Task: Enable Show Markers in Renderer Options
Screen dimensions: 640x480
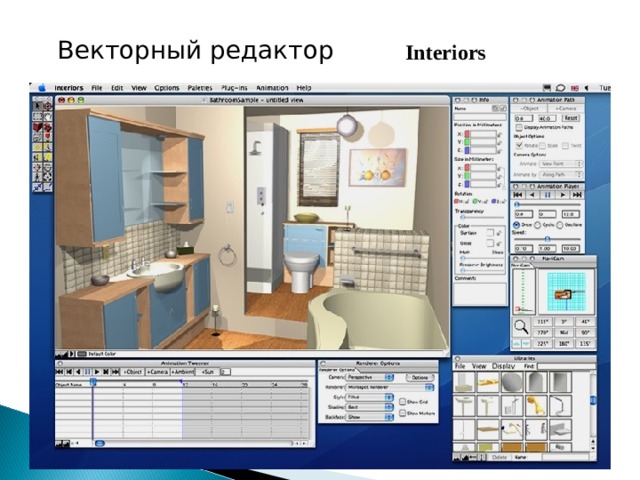Action: (x=402, y=413)
